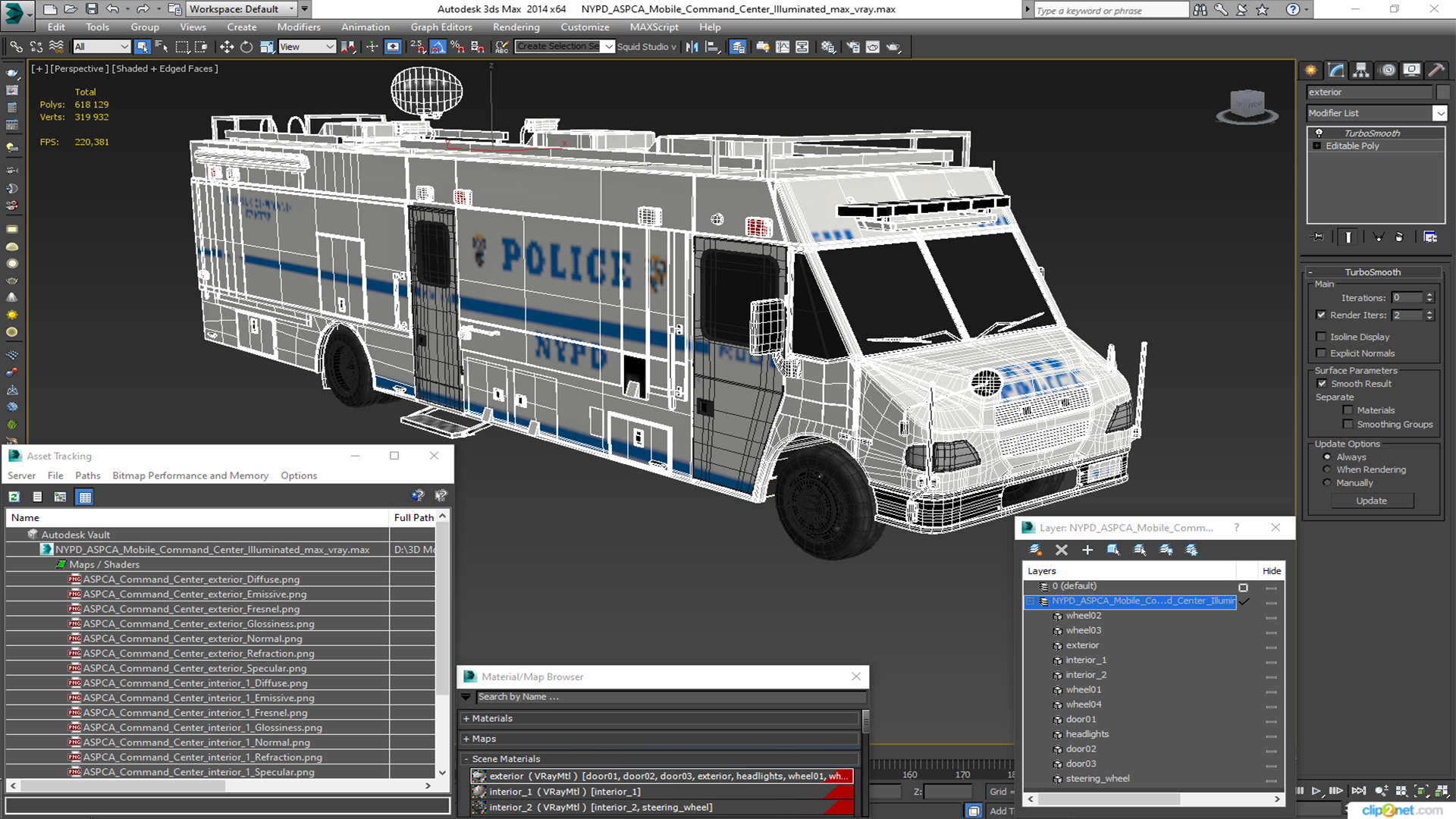
Task: Toggle Render Iters checkbox
Action: [x=1321, y=315]
